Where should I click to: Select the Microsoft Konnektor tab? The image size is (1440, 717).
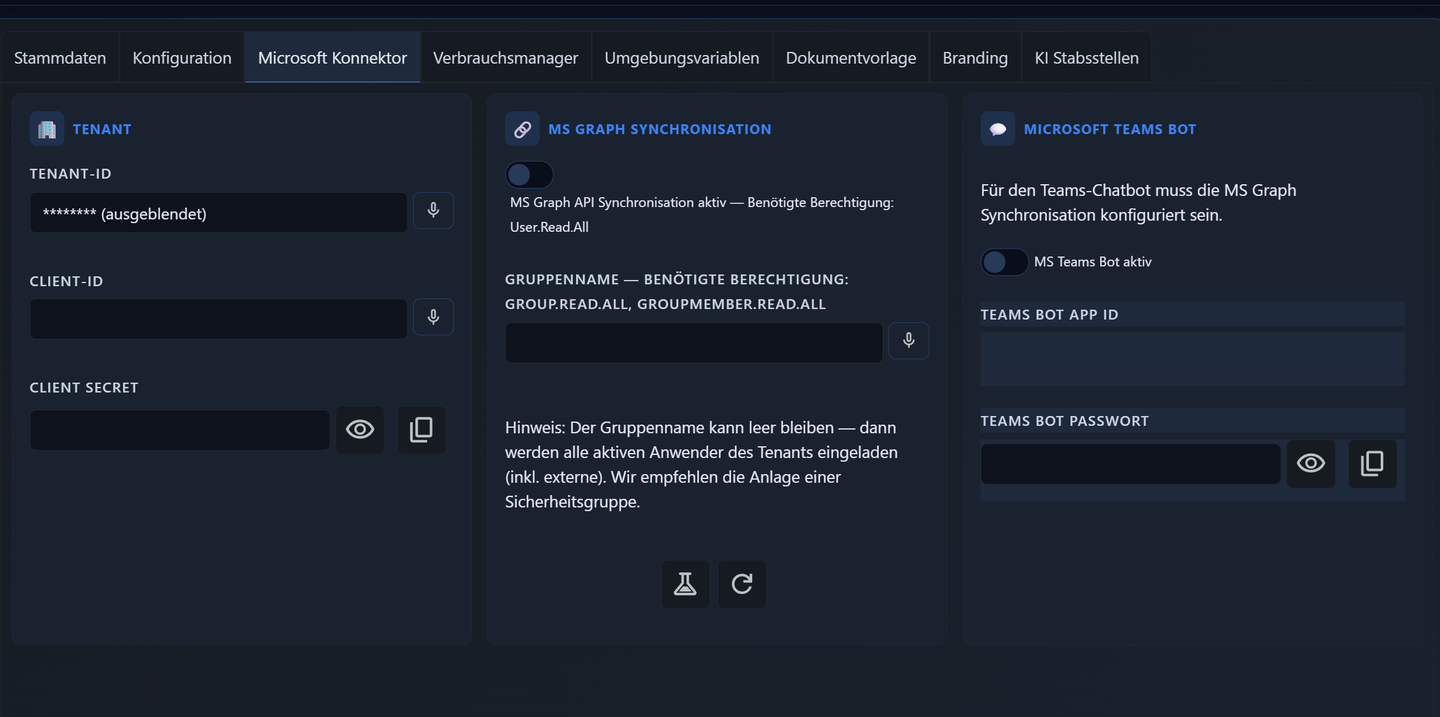pyautogui.click(x=333, y=58)
